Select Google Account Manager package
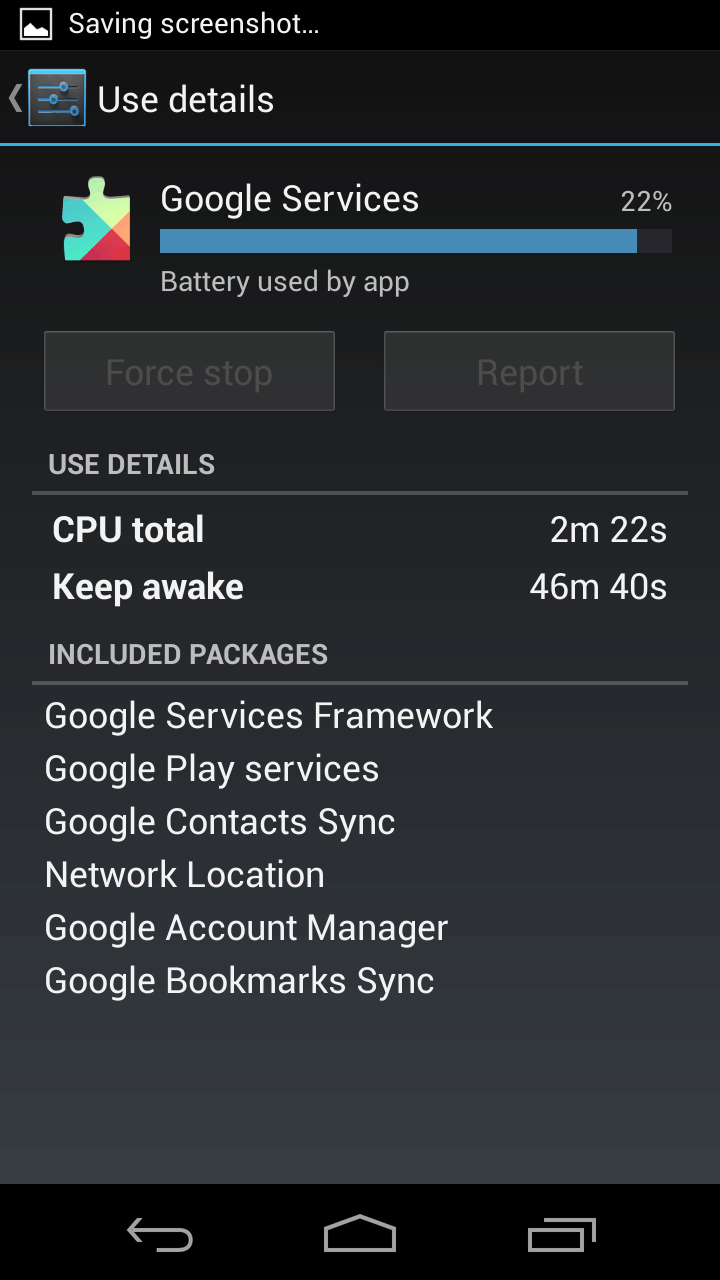The height and width of the screenshot is (1280, 720). click(x=246, y=928)
